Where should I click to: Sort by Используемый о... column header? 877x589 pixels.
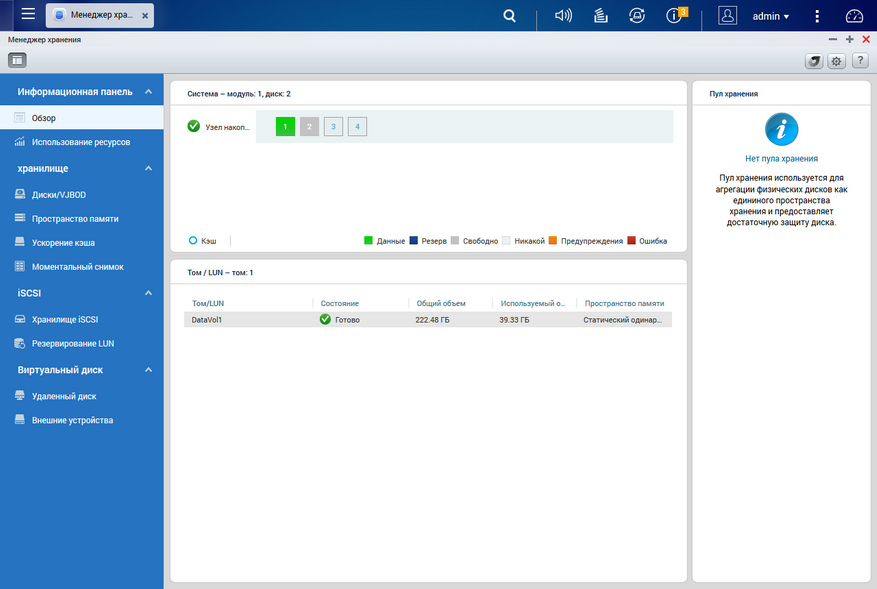pyautogui.click(x=534, y=303)
